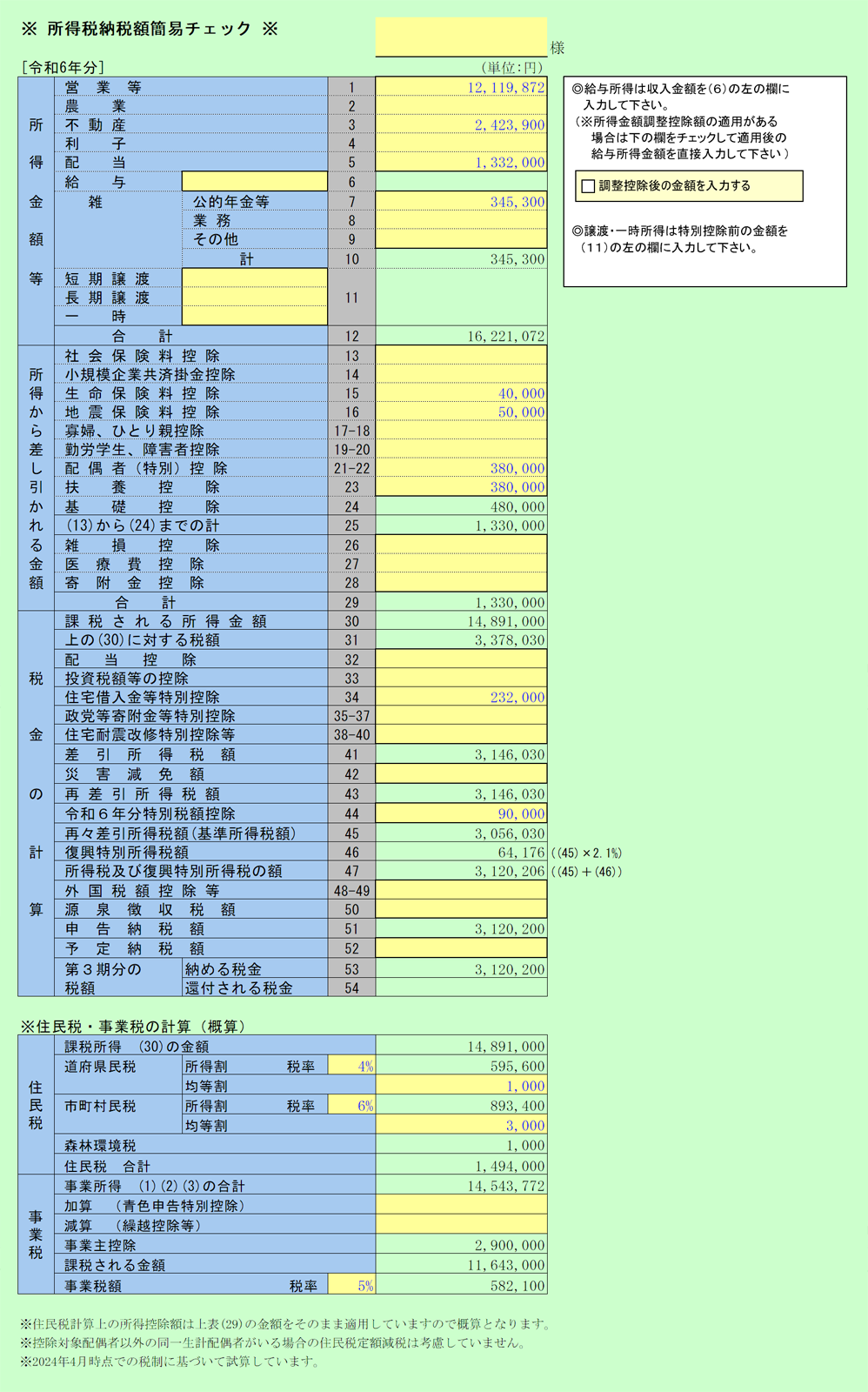Viewport: 868px width, 1392px height.
Task: Check the 調整控除後の金額を入力する checkbox
Action: 589,186
